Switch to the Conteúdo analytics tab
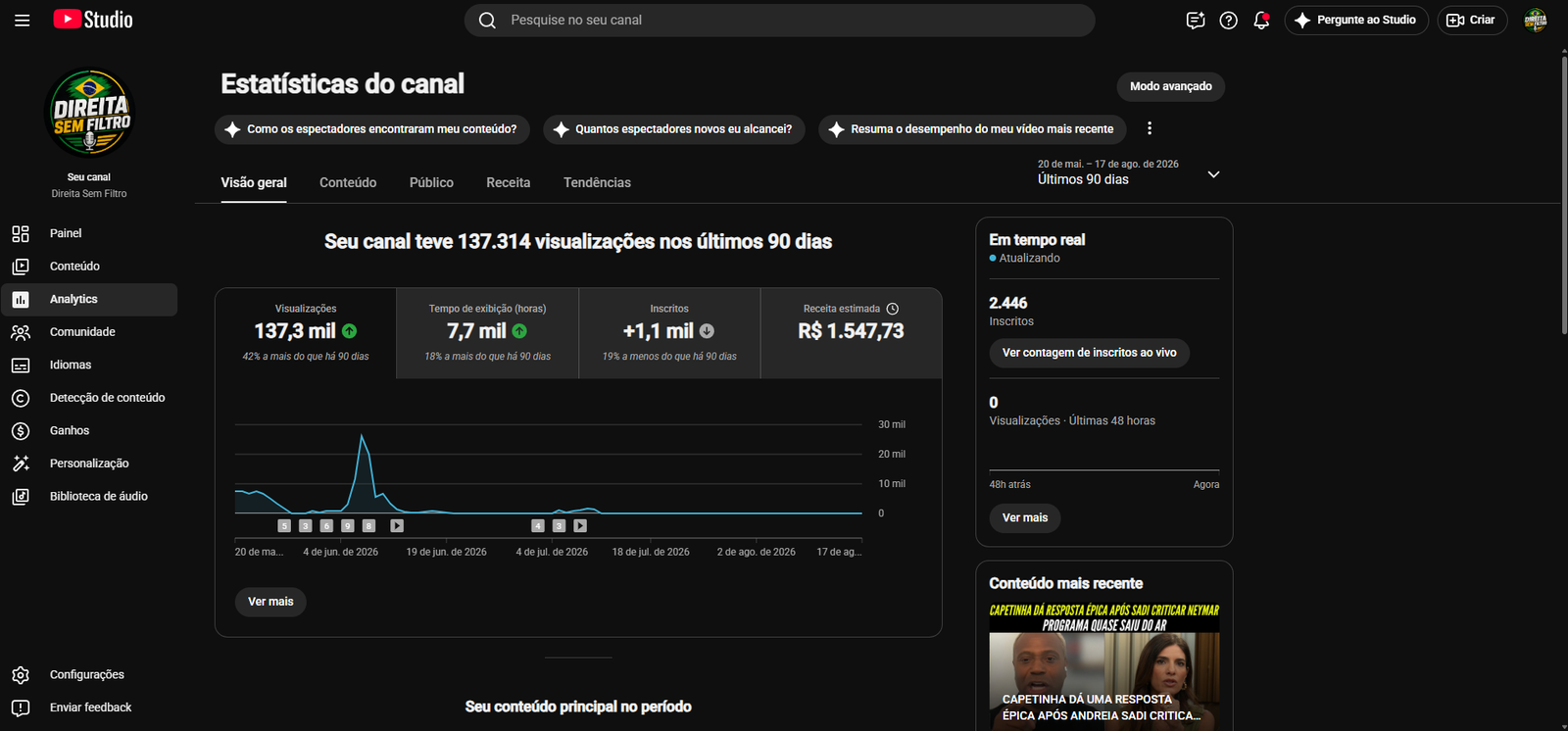1568x731 pixels. tap(348, 182)
